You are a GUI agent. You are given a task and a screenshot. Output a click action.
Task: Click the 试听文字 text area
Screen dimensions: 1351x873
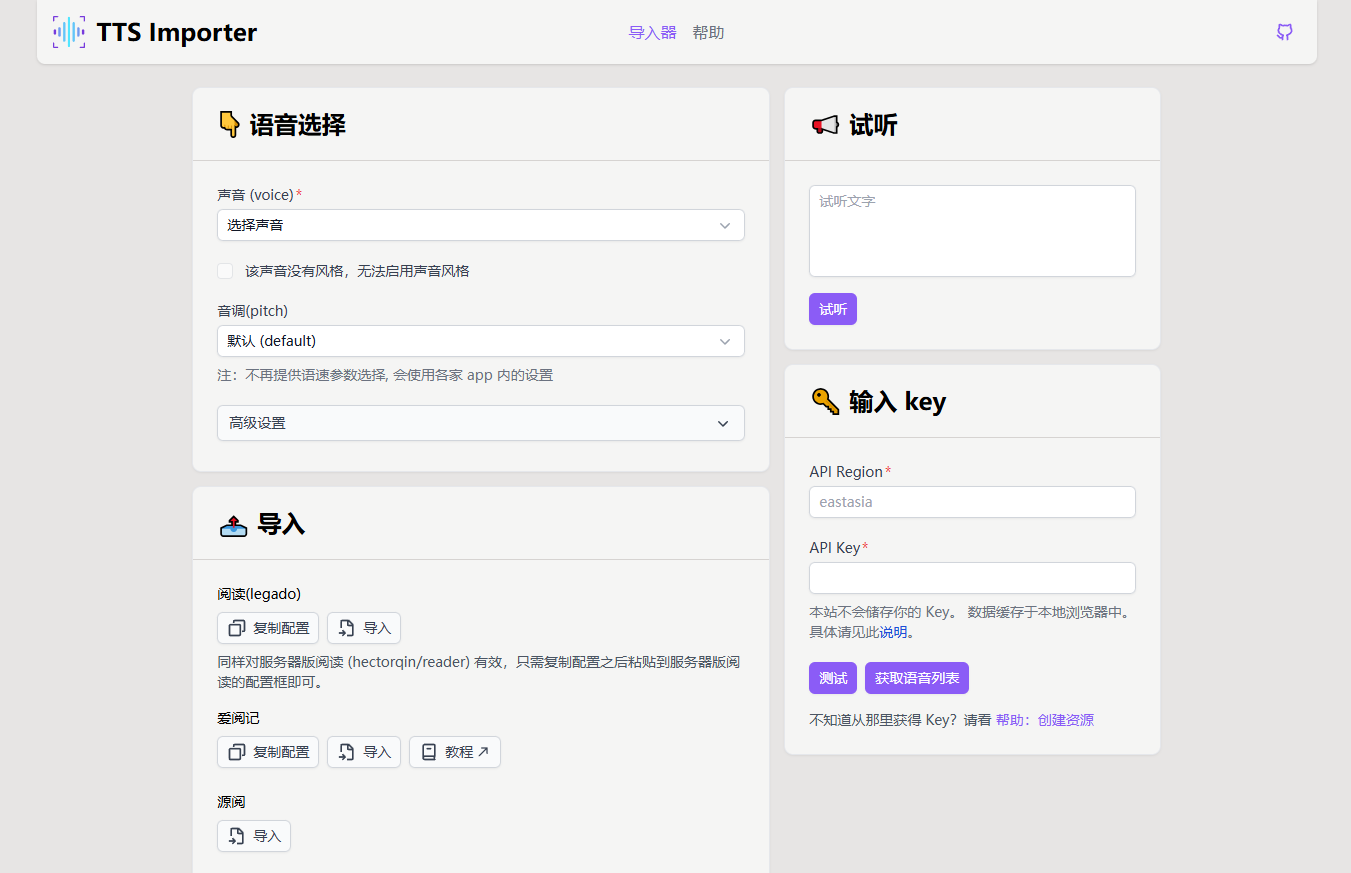pos(972,231)
